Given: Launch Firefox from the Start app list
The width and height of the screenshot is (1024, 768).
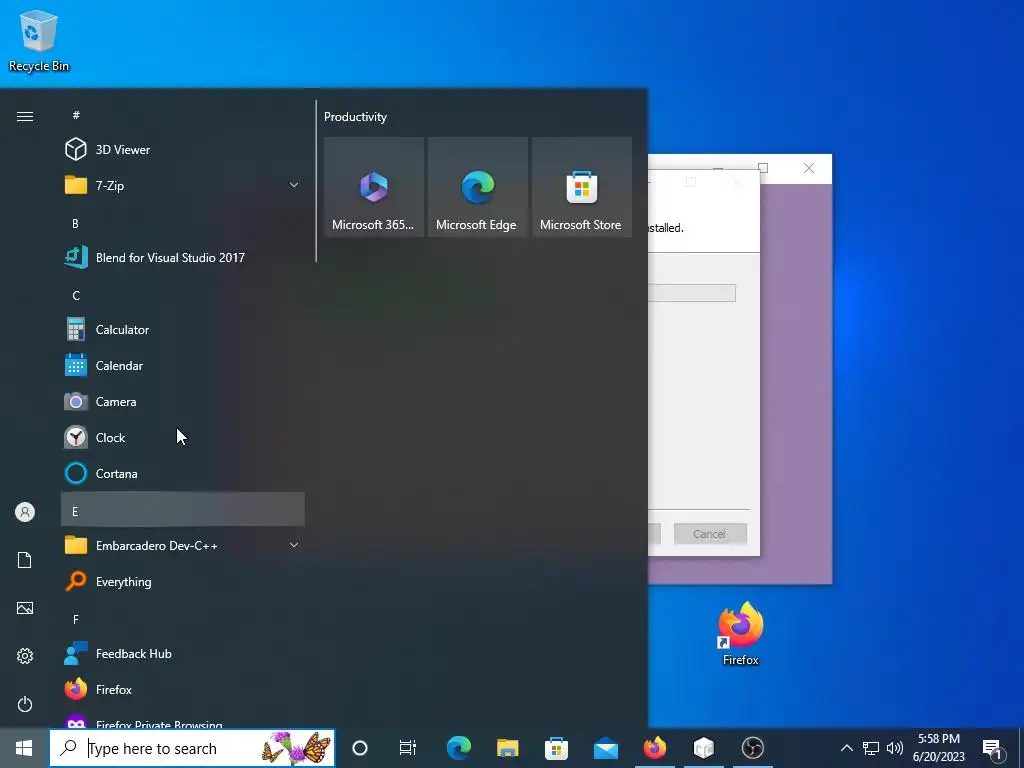Looking at the screenshot, I should point(183,689).
